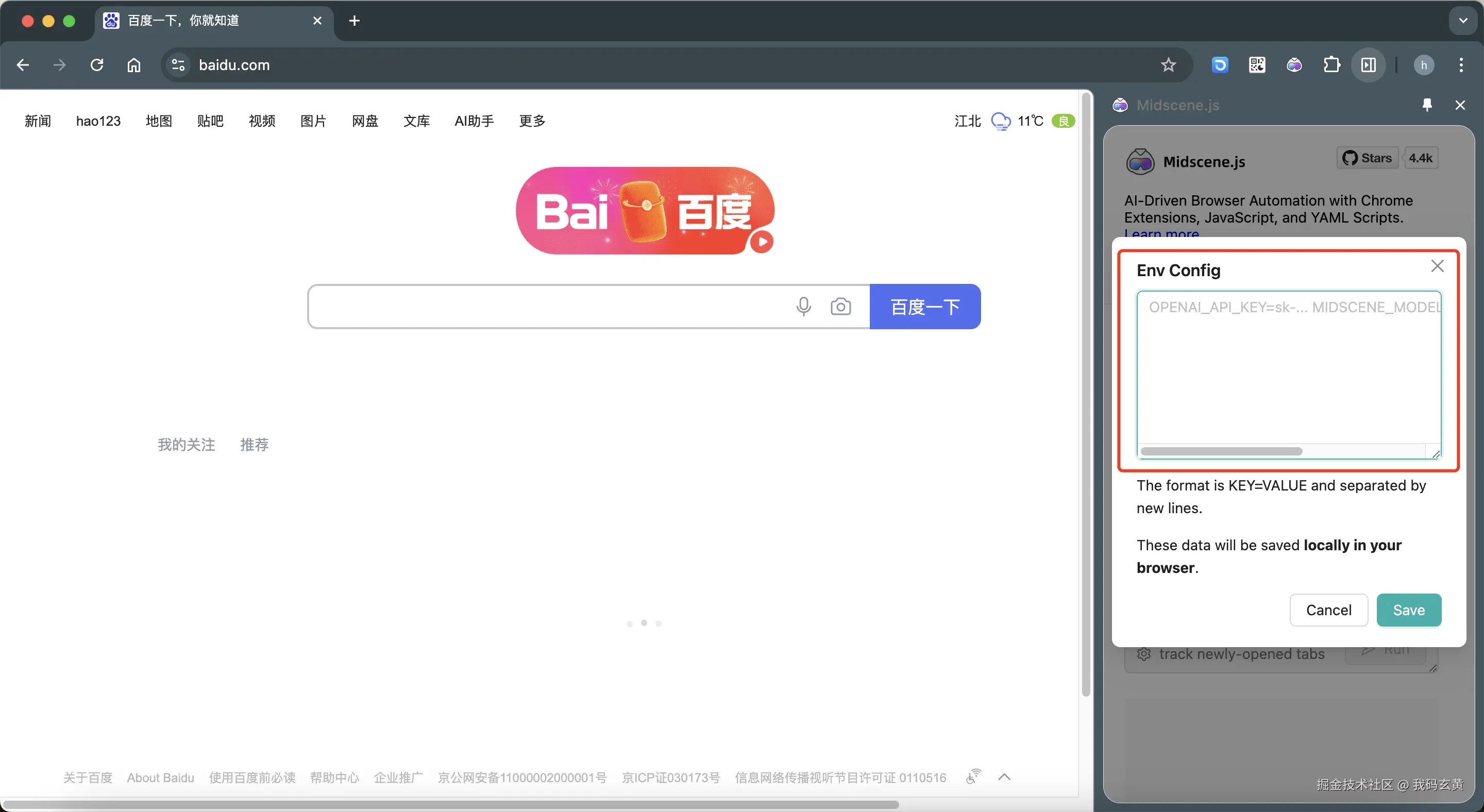Toggle the Chrome side panel button
Screen dimensions: 1484x812
1368,65
